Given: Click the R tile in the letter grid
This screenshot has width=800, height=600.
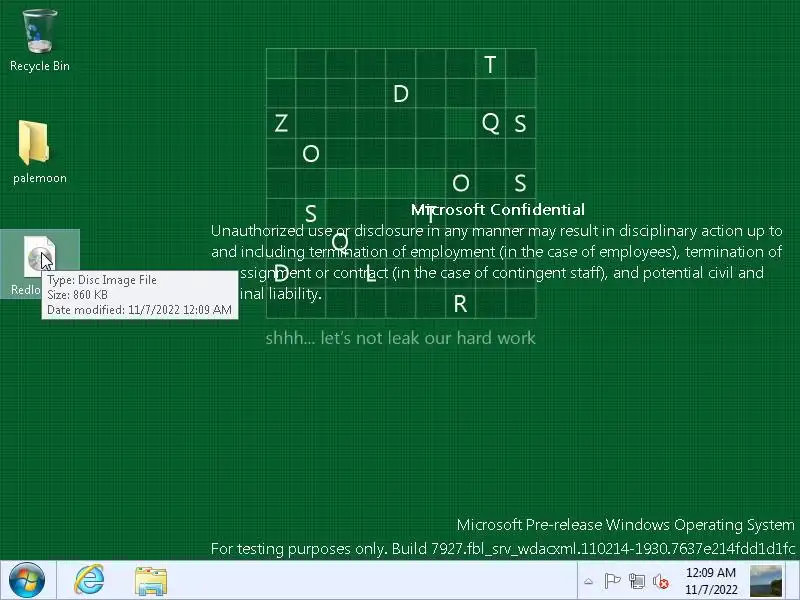Looking at the screenshot, I should pos(460,304).
